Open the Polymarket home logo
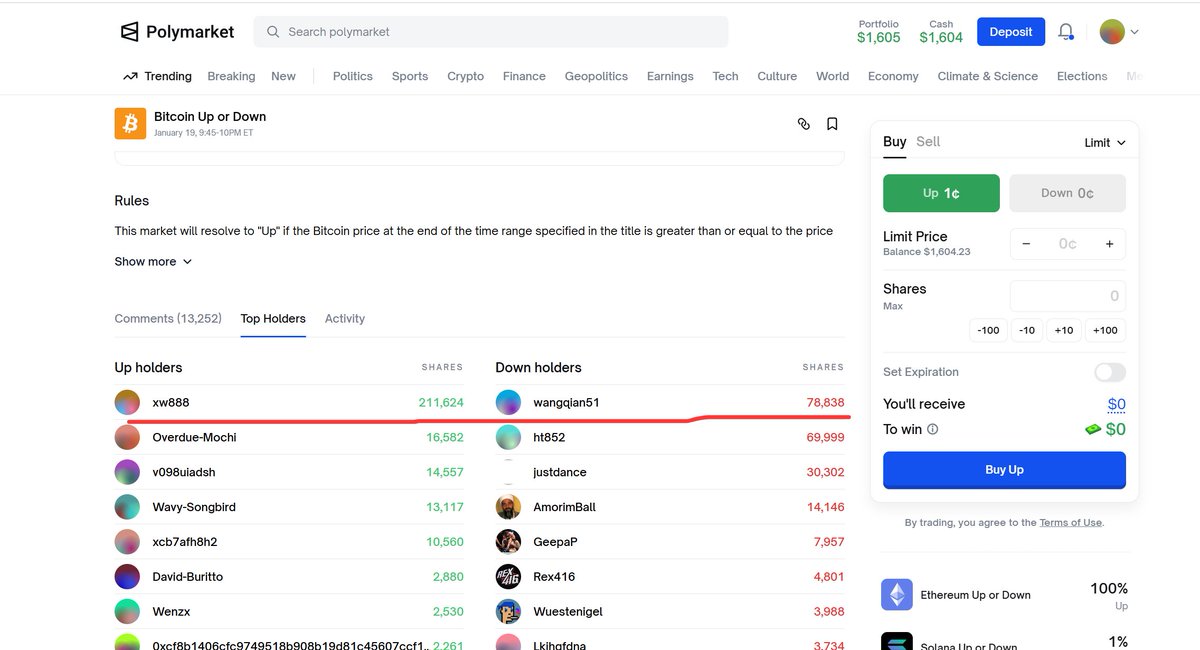The height and width of the screenshot is (650, 1200). coord(177,32)
